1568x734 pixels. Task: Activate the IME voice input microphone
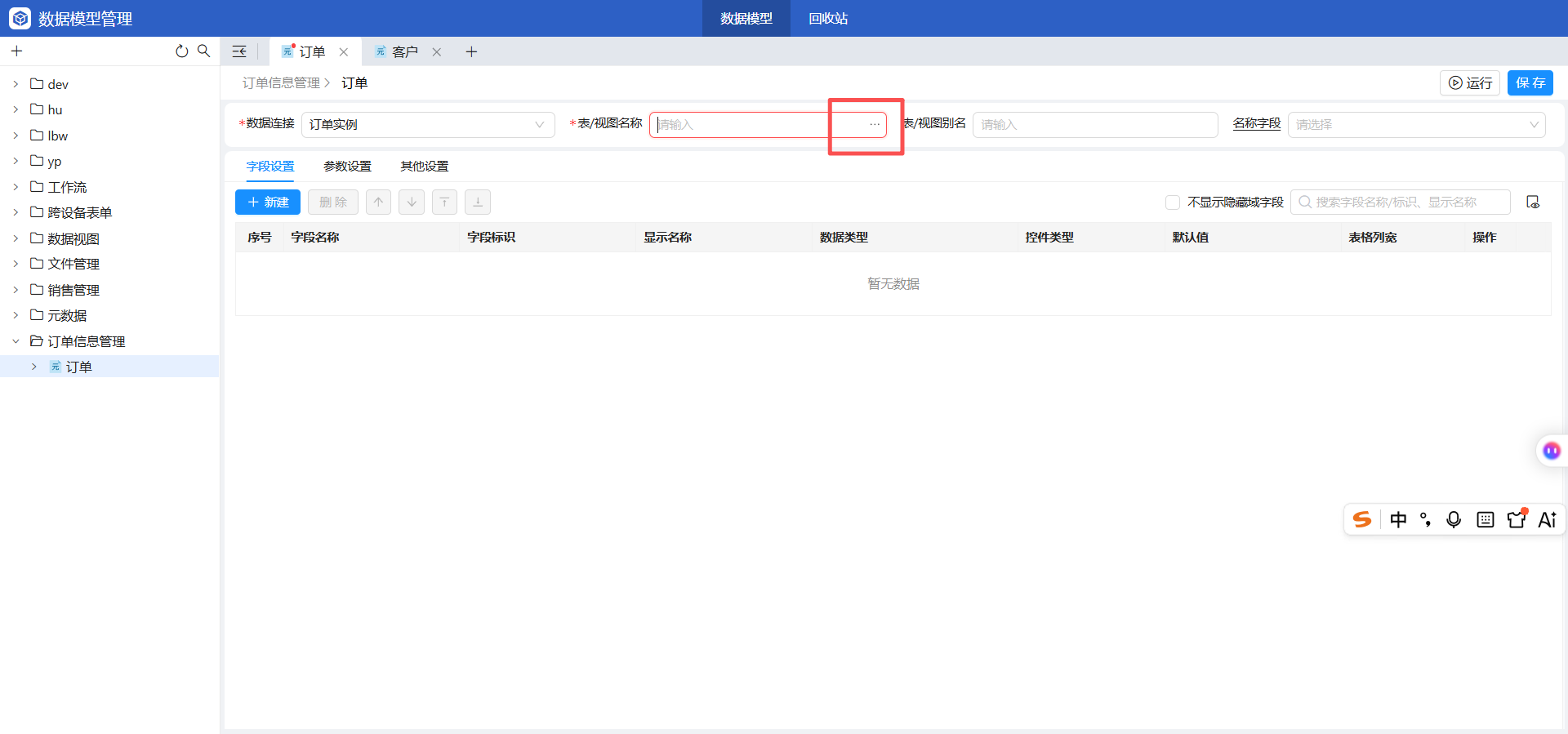[x=1454, y=519]
